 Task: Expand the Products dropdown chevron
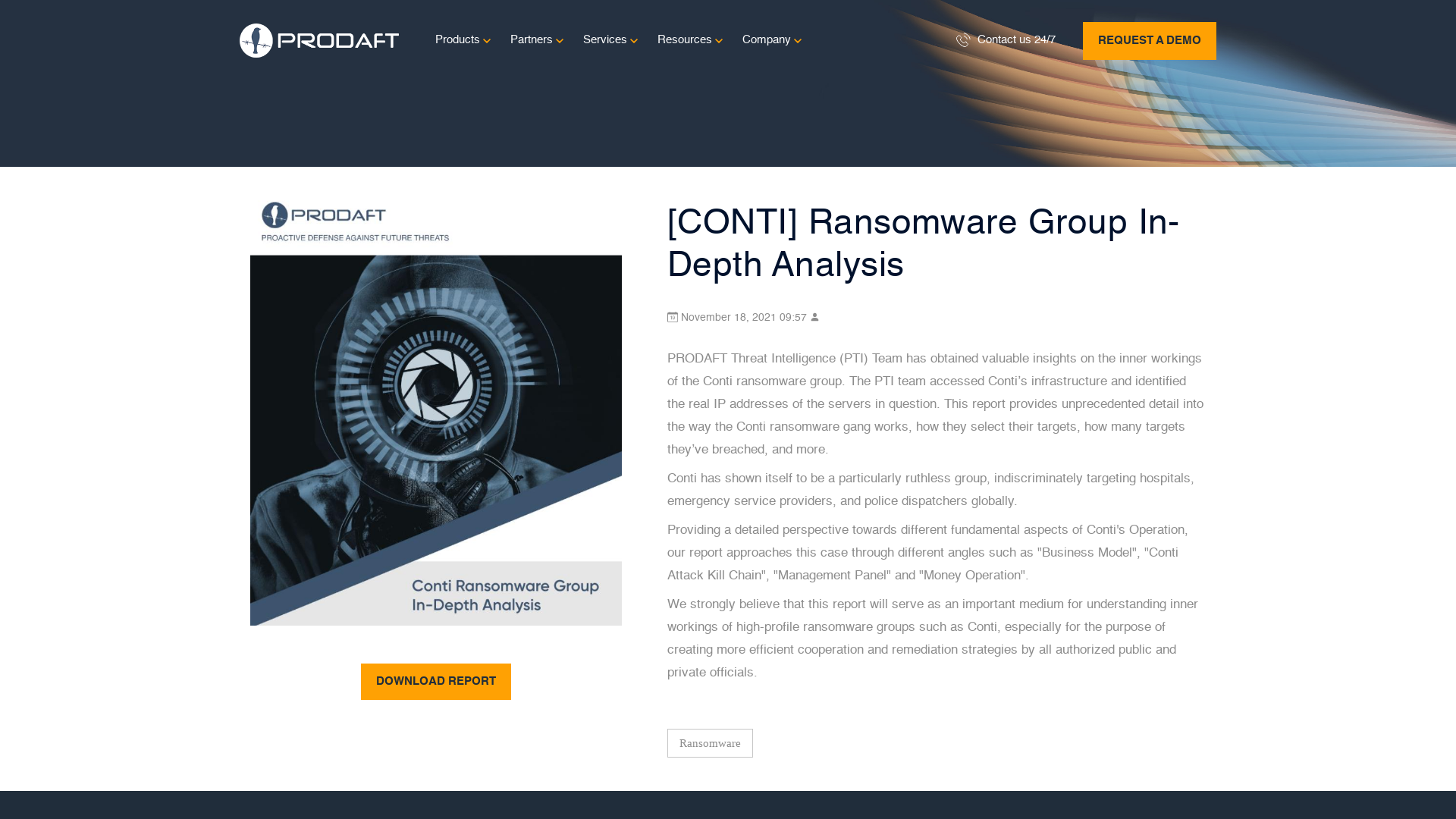coord(487,41)
